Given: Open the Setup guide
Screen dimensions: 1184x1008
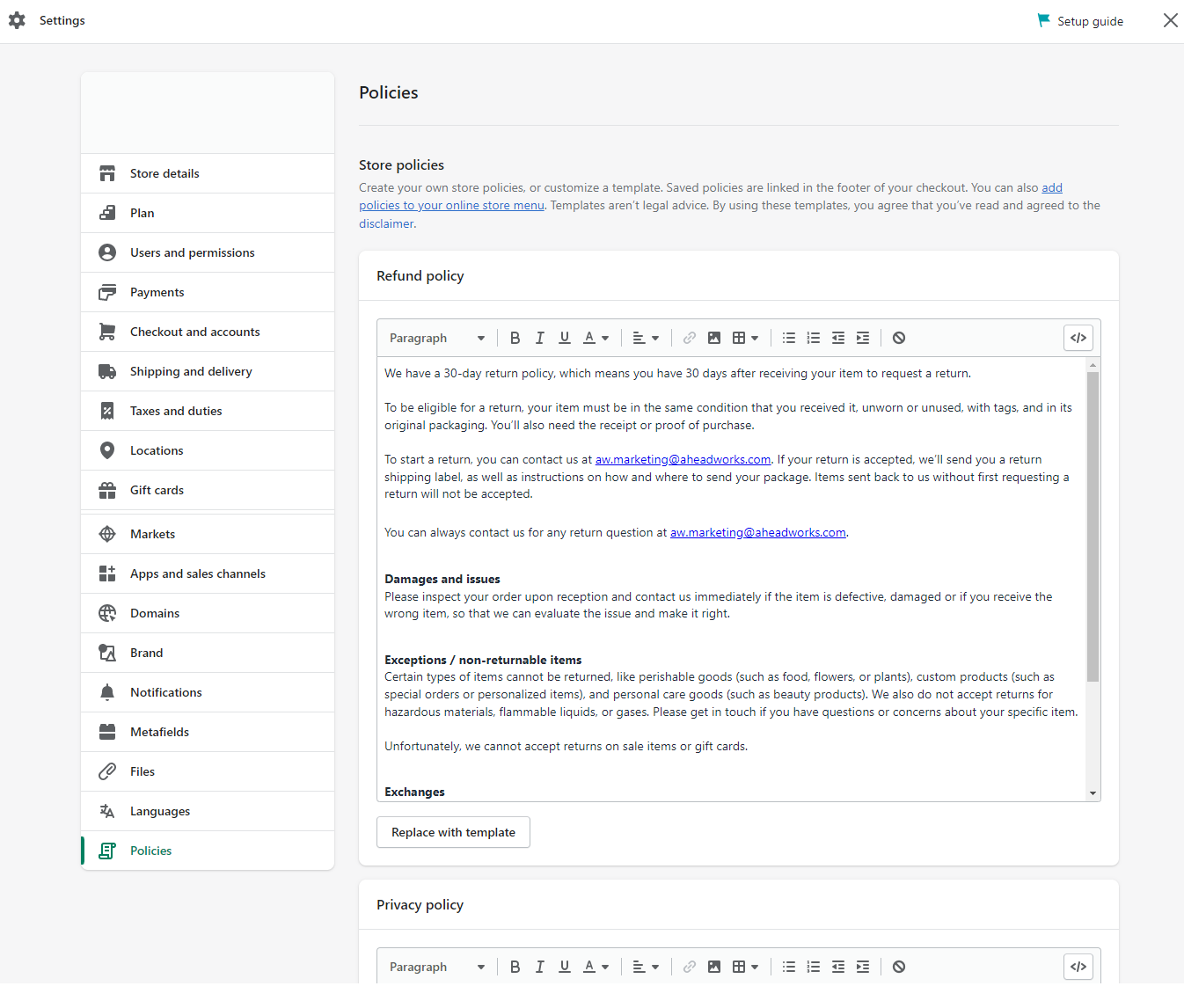Looking at the screenshot, I should click(x=1080, y=21).
